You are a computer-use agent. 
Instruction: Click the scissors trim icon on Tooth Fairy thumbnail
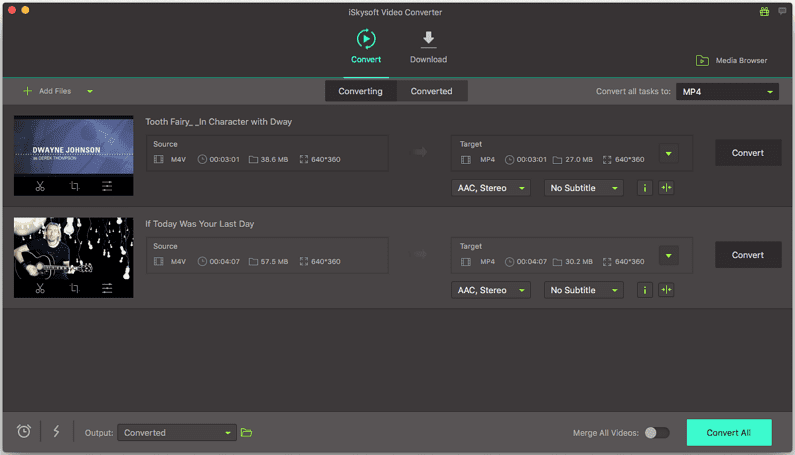pos(39,186)
